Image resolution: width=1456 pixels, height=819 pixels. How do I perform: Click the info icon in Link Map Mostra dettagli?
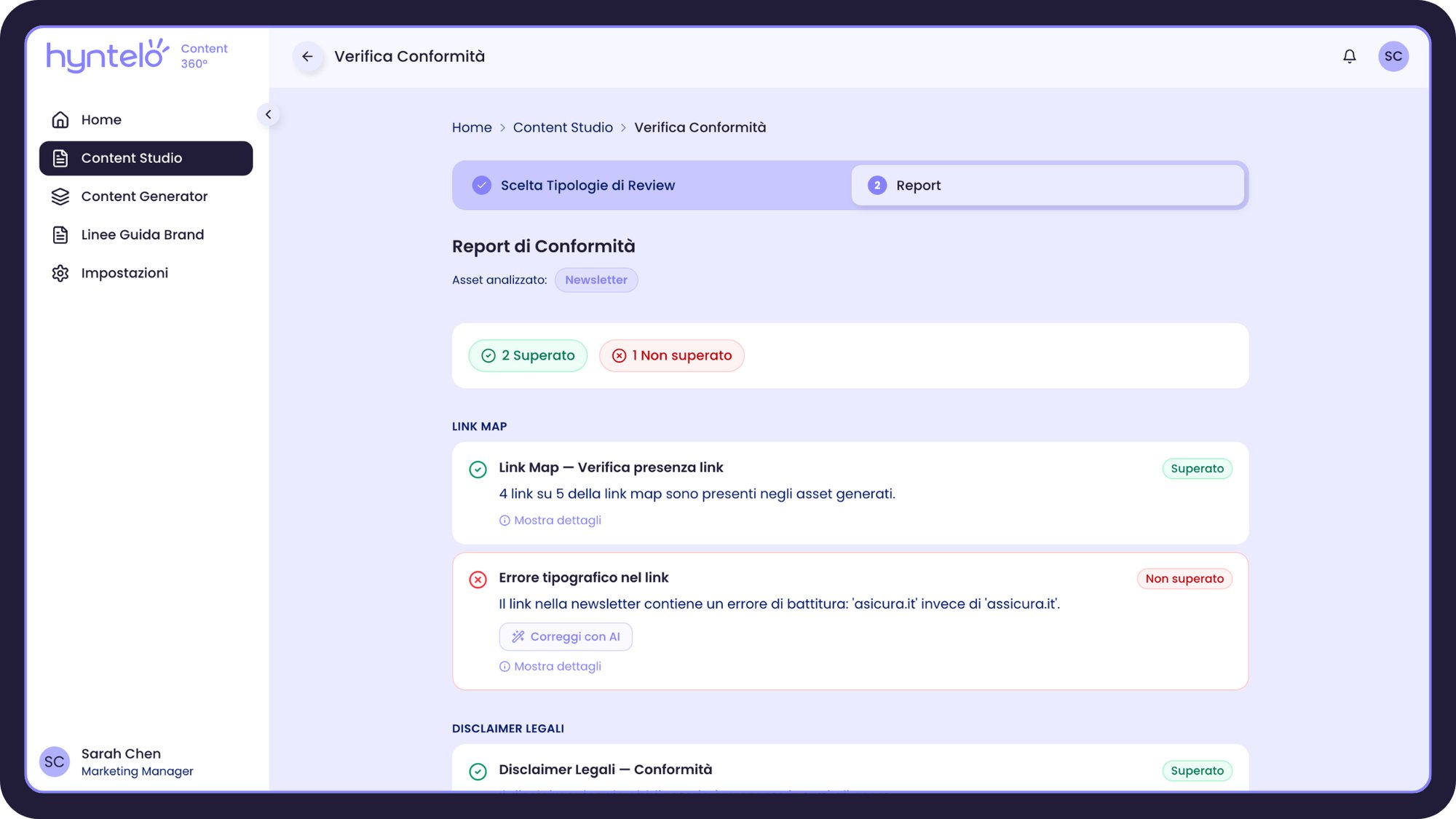(x=505, y=521)
